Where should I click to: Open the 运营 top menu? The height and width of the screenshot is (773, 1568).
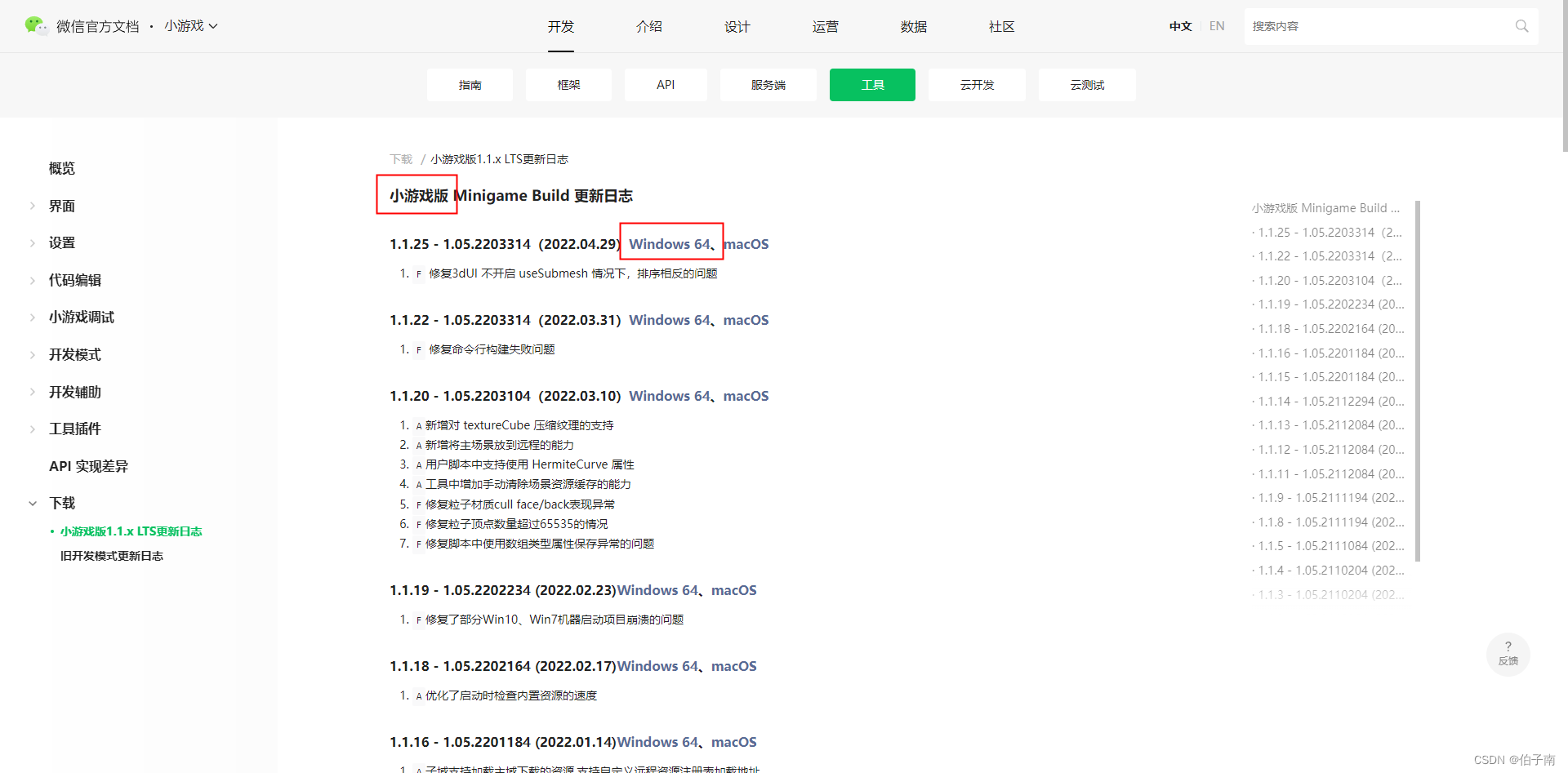click(x=826, y=27)
